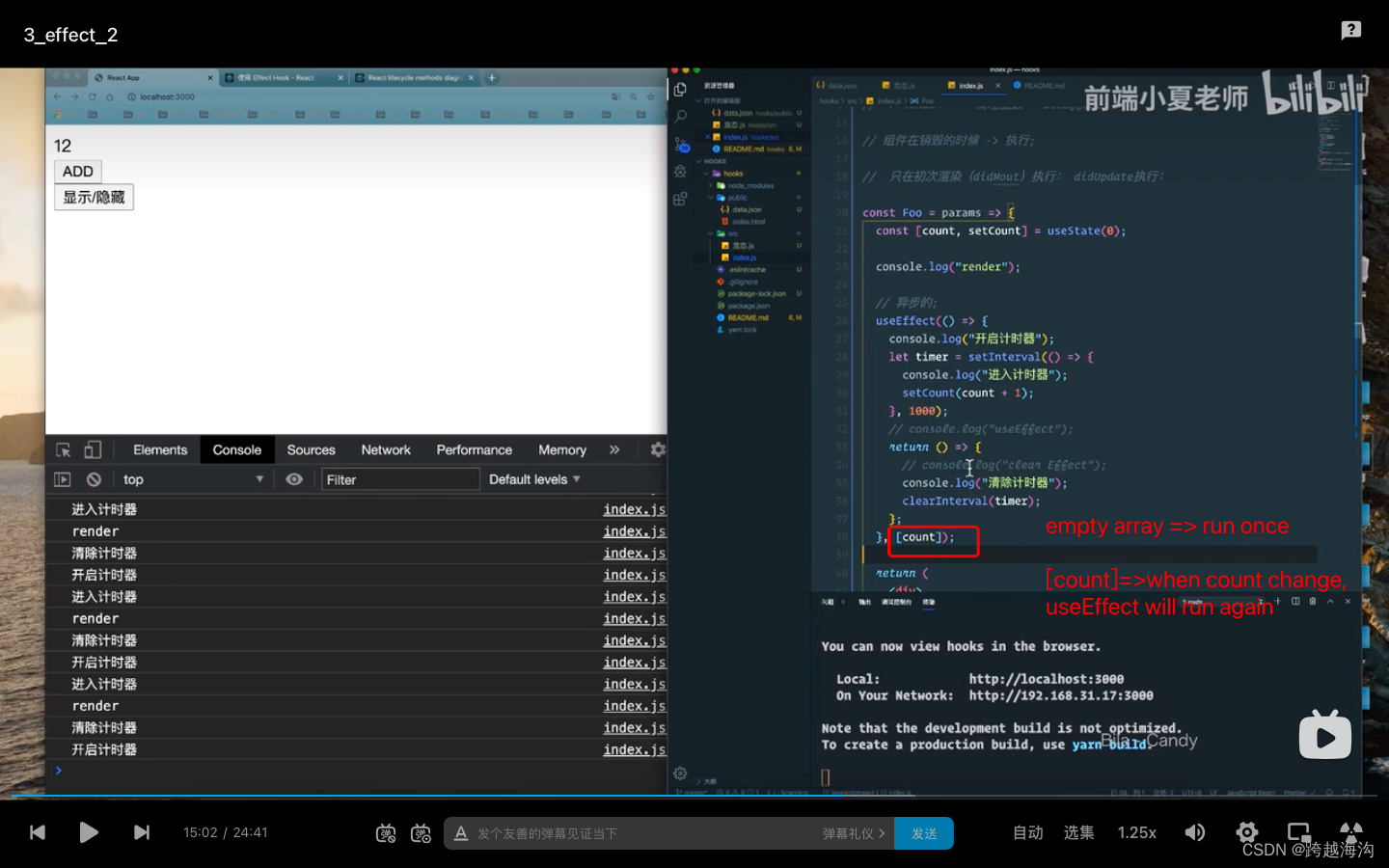Open danmaku text style A icon
Screen dimensions: 1389x868
tap(461, 833)
